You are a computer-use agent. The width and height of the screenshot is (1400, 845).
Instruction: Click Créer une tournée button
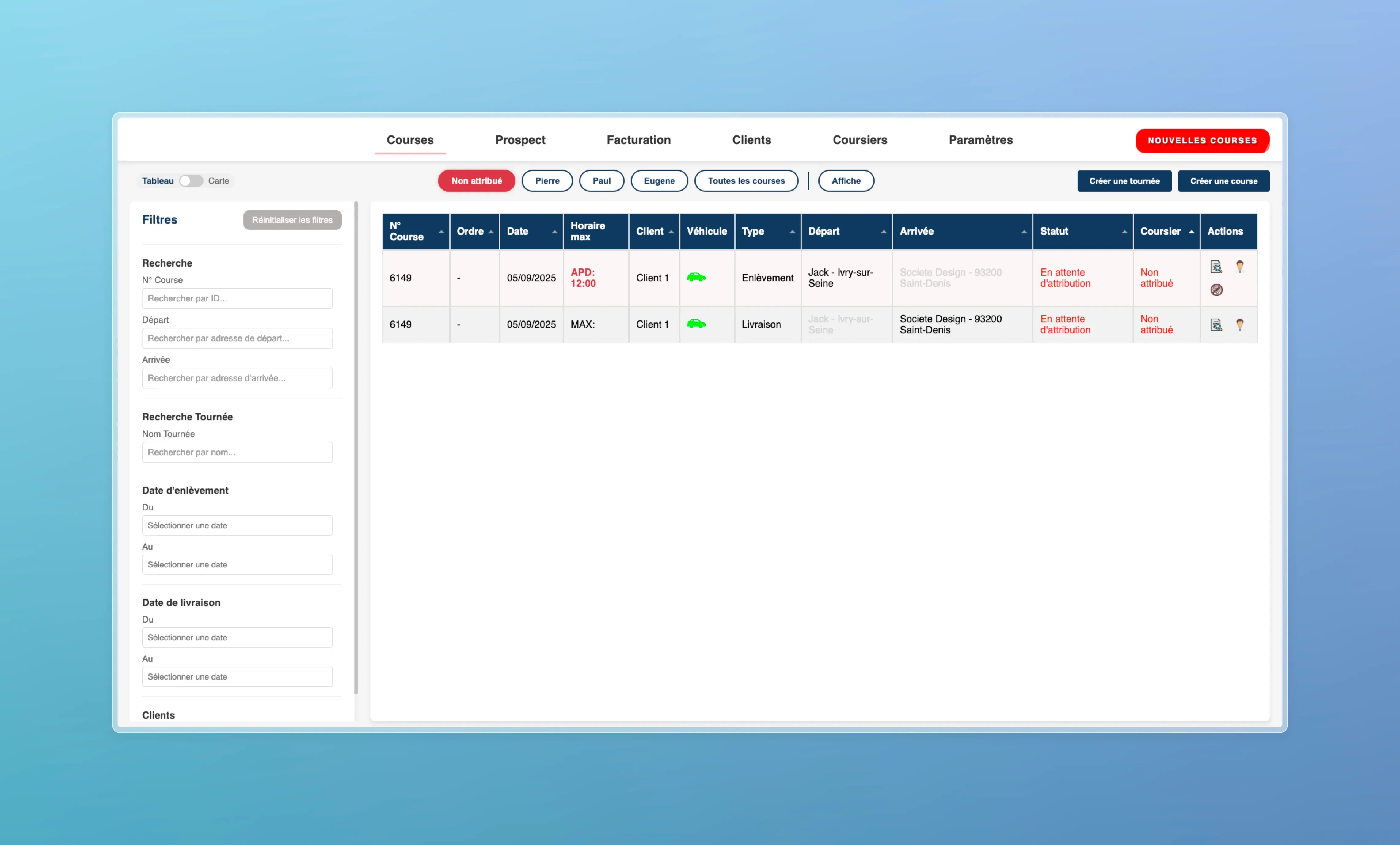click(x=1124, y=180)
